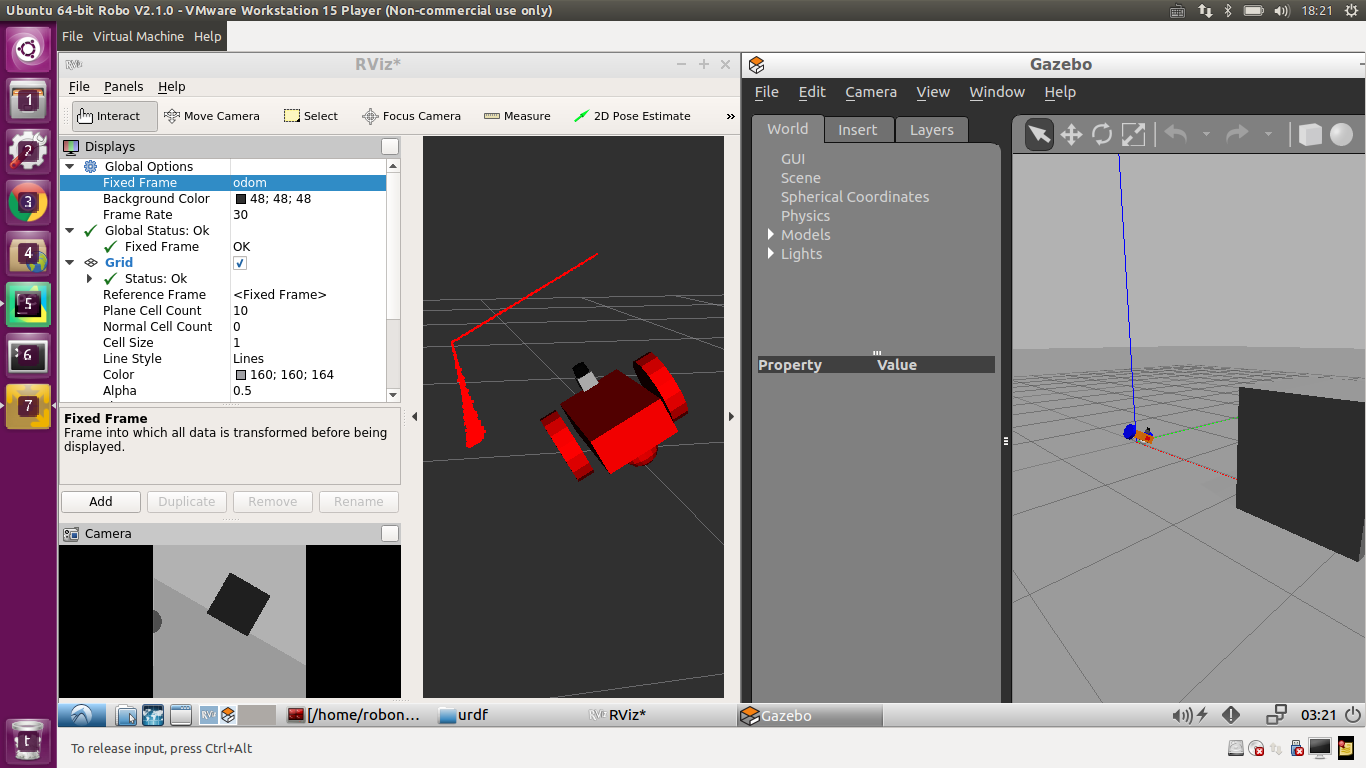Click the Gazebo window title icon
The width and height of the screenshot is (1366, 768).
point(757,65)
